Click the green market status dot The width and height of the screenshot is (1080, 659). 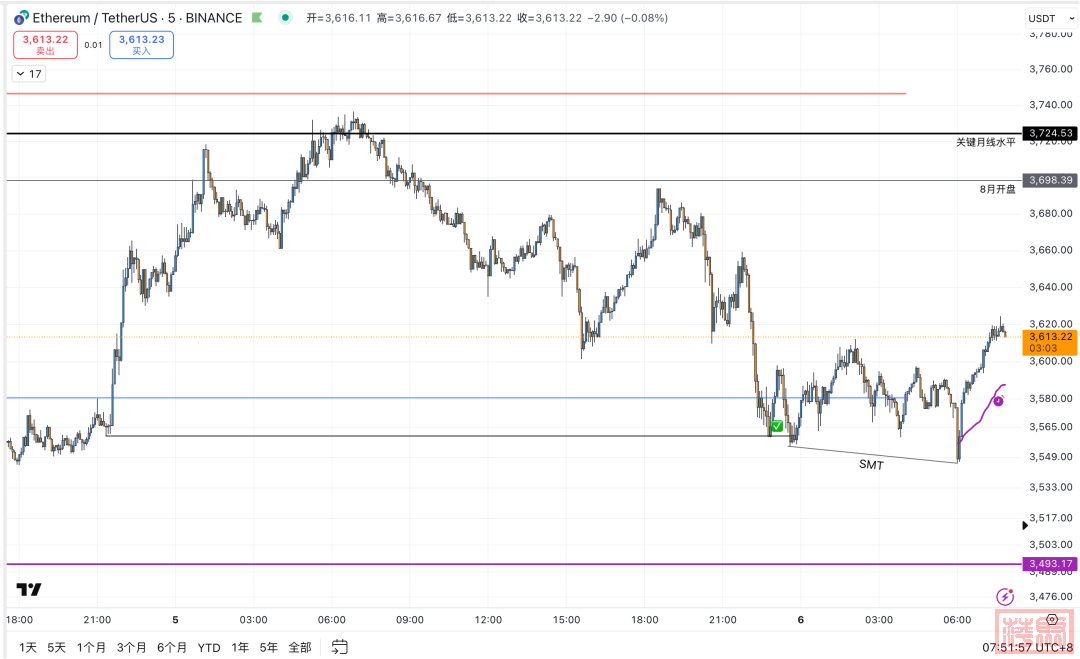(x=286, y=18)
